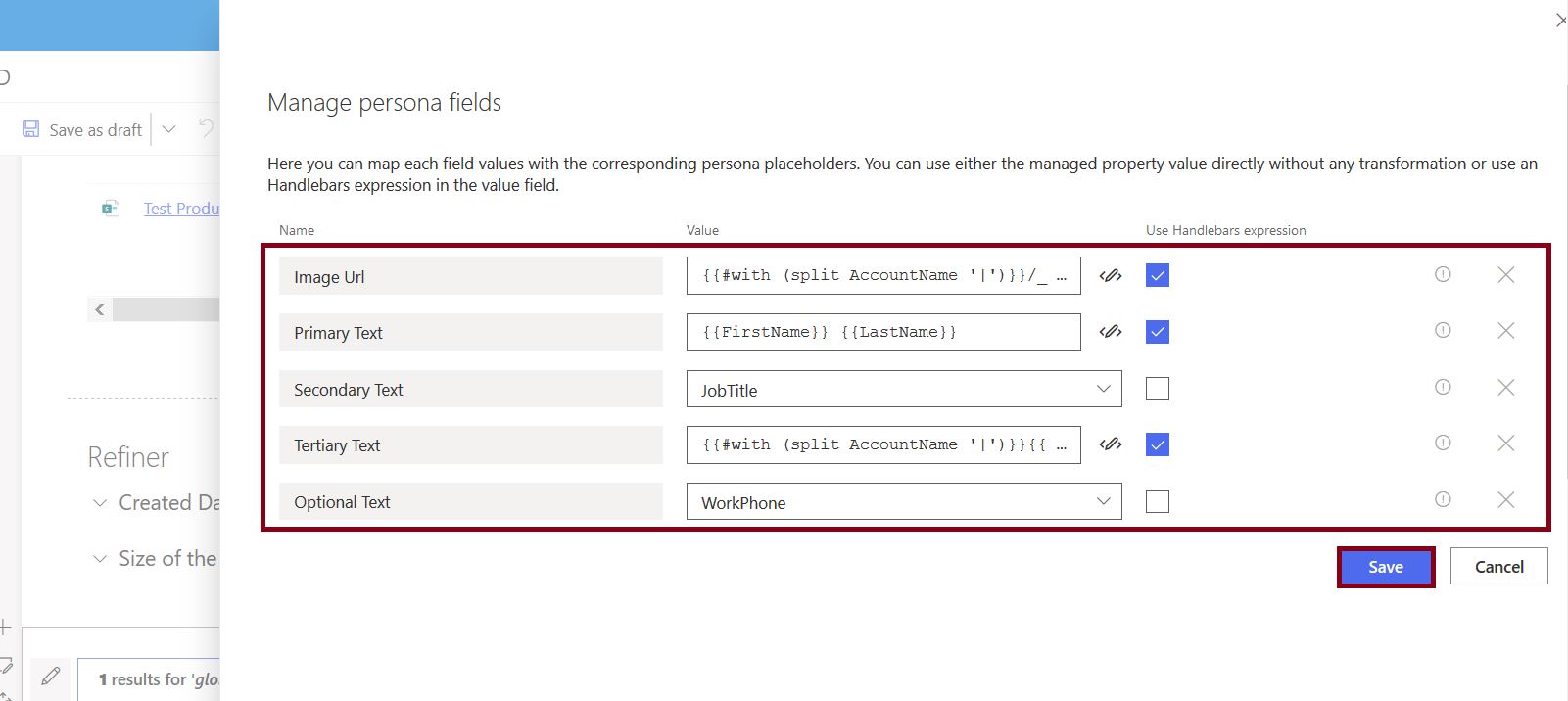Remove the Secondary Text field row

pos(1506,388)
